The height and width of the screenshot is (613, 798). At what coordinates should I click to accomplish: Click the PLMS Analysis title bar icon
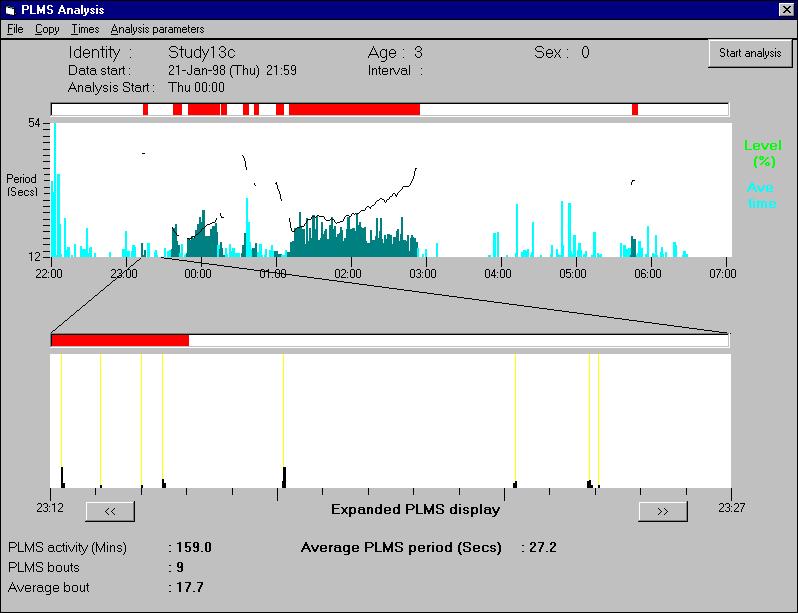click(11, 10)
